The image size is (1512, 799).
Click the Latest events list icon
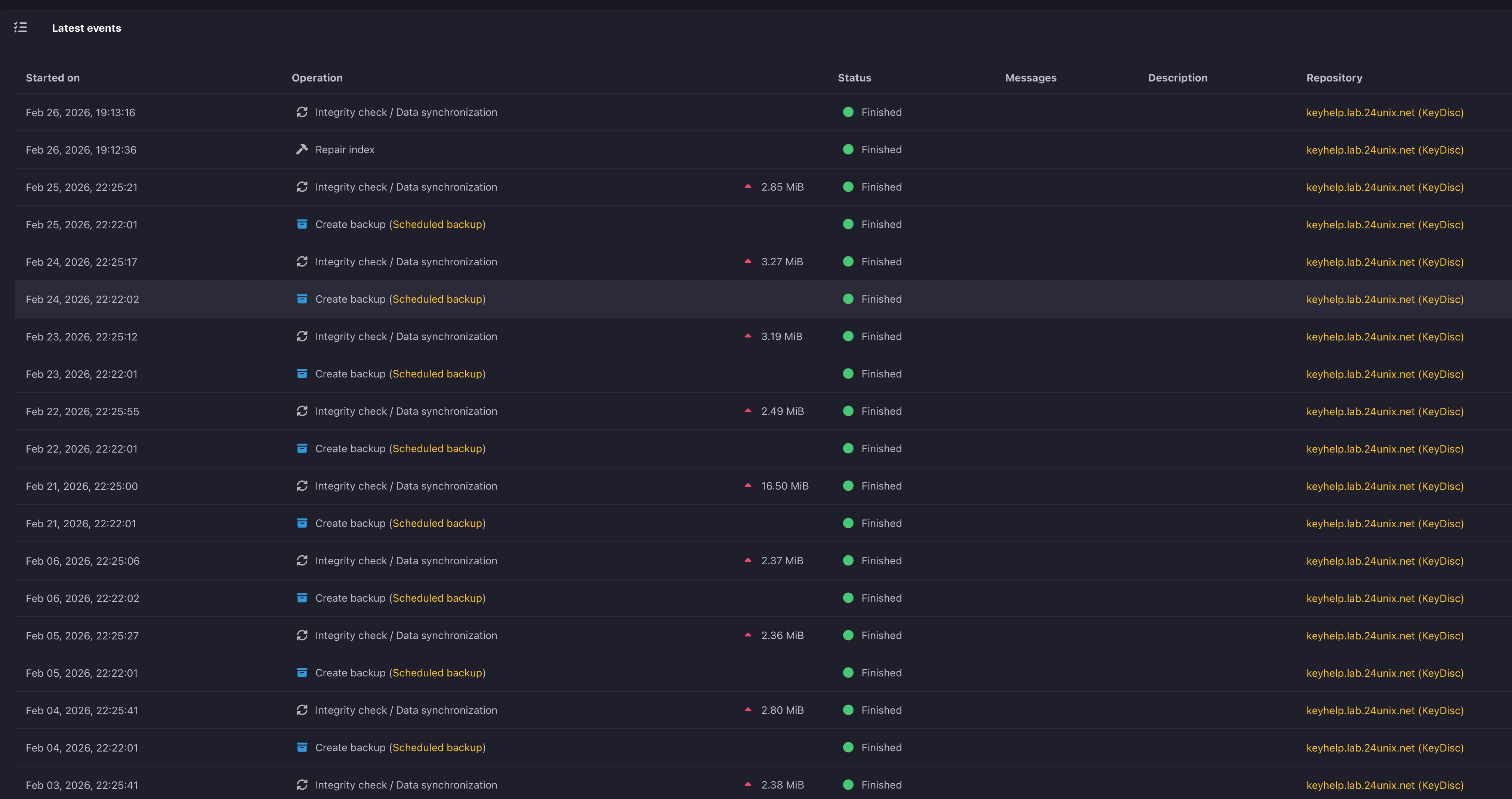pyautogui.click(x=21, y=28)
